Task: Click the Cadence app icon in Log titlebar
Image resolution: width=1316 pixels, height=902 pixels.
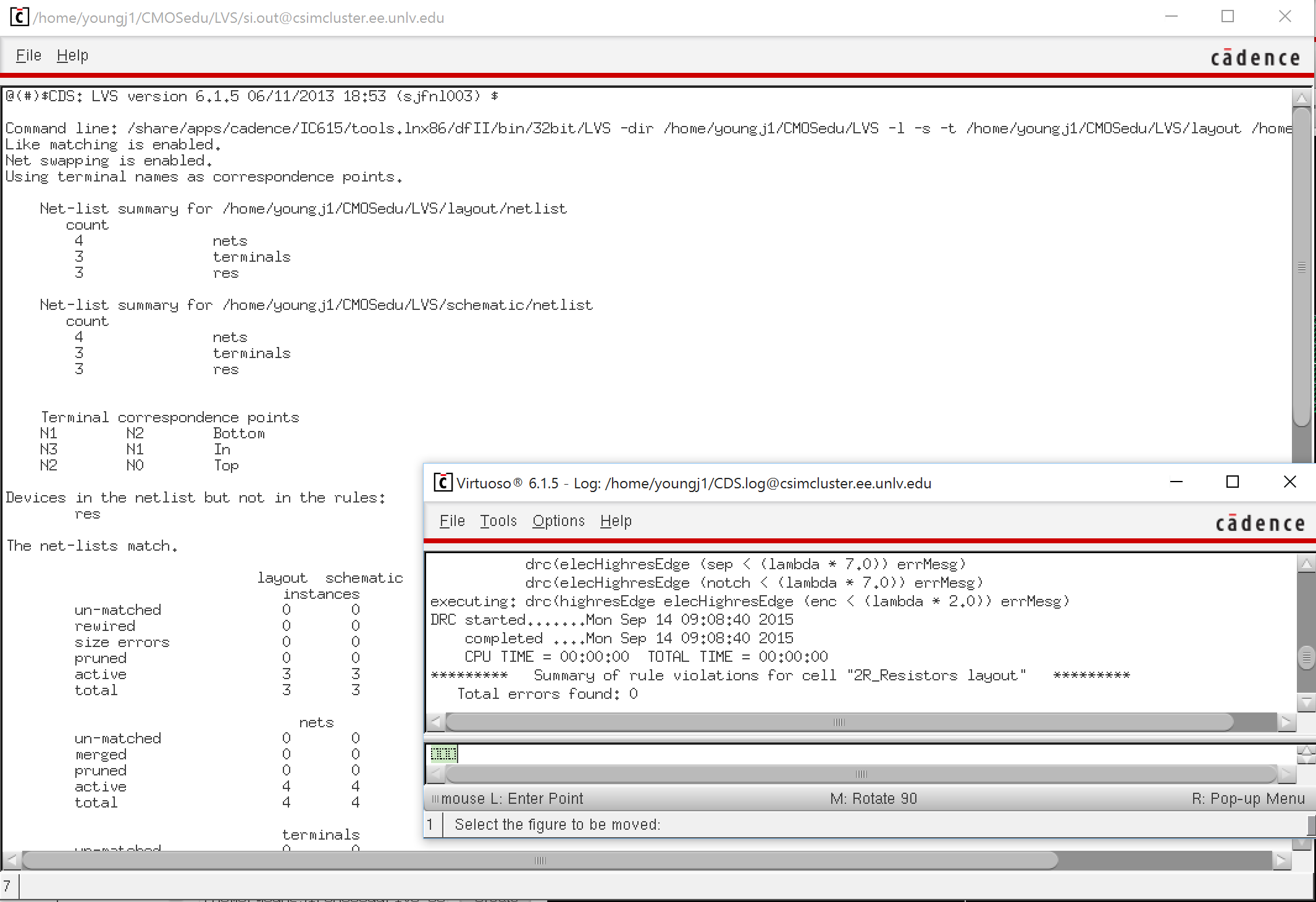Action: click(442, 483)
